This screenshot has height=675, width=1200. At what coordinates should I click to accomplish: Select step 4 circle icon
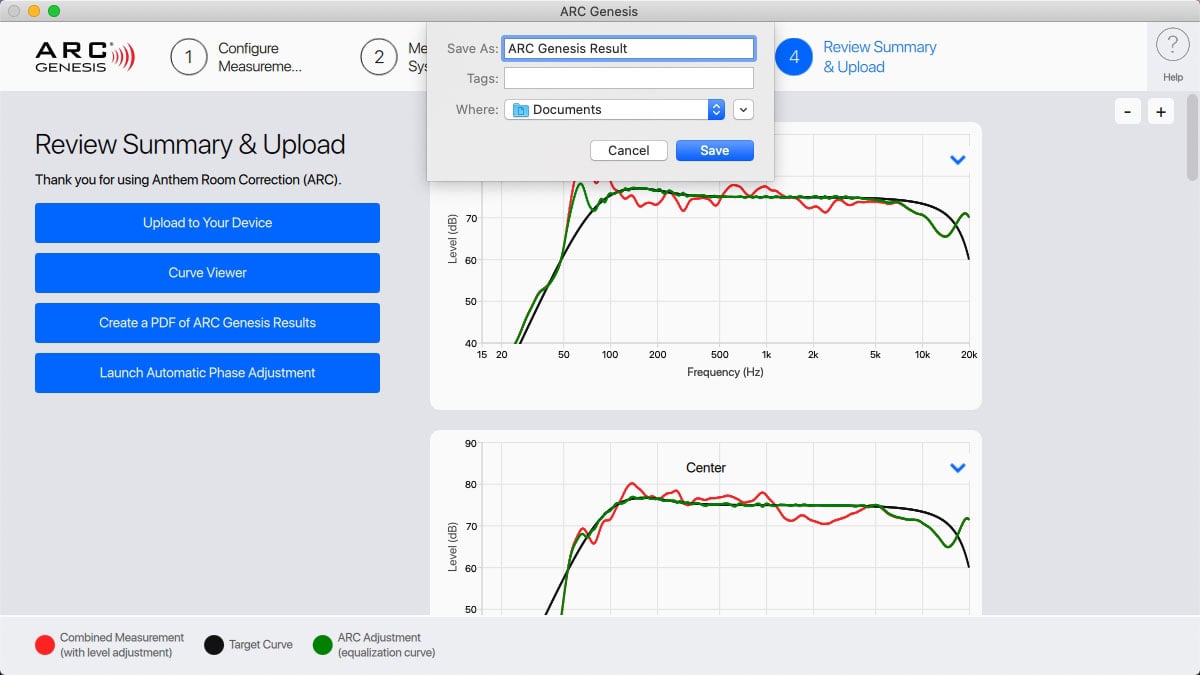[x=794, y=57]
